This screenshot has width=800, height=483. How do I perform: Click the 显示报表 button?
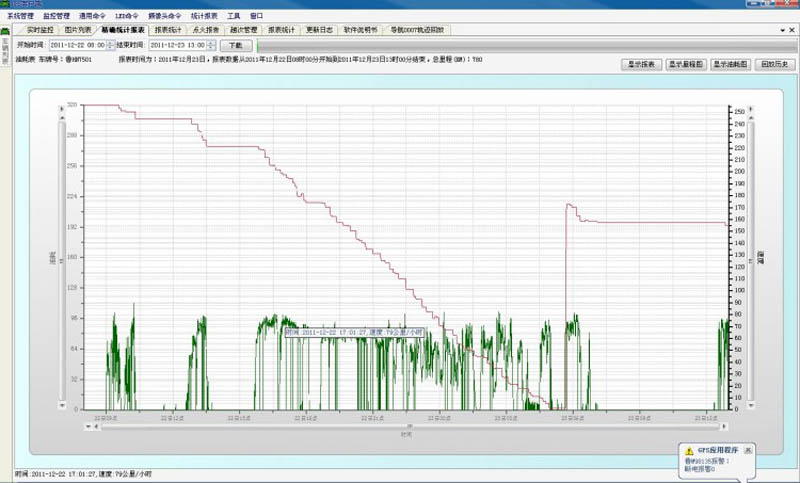pos(641,64)
